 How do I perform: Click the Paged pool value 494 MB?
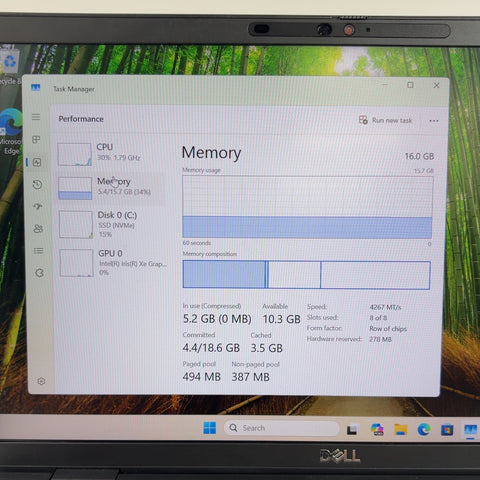[201, 377]
